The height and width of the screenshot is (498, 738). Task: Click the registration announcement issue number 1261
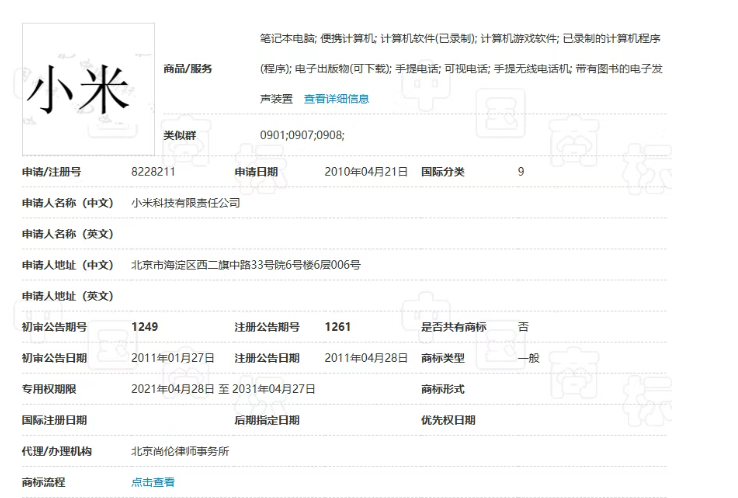[338, 327]
